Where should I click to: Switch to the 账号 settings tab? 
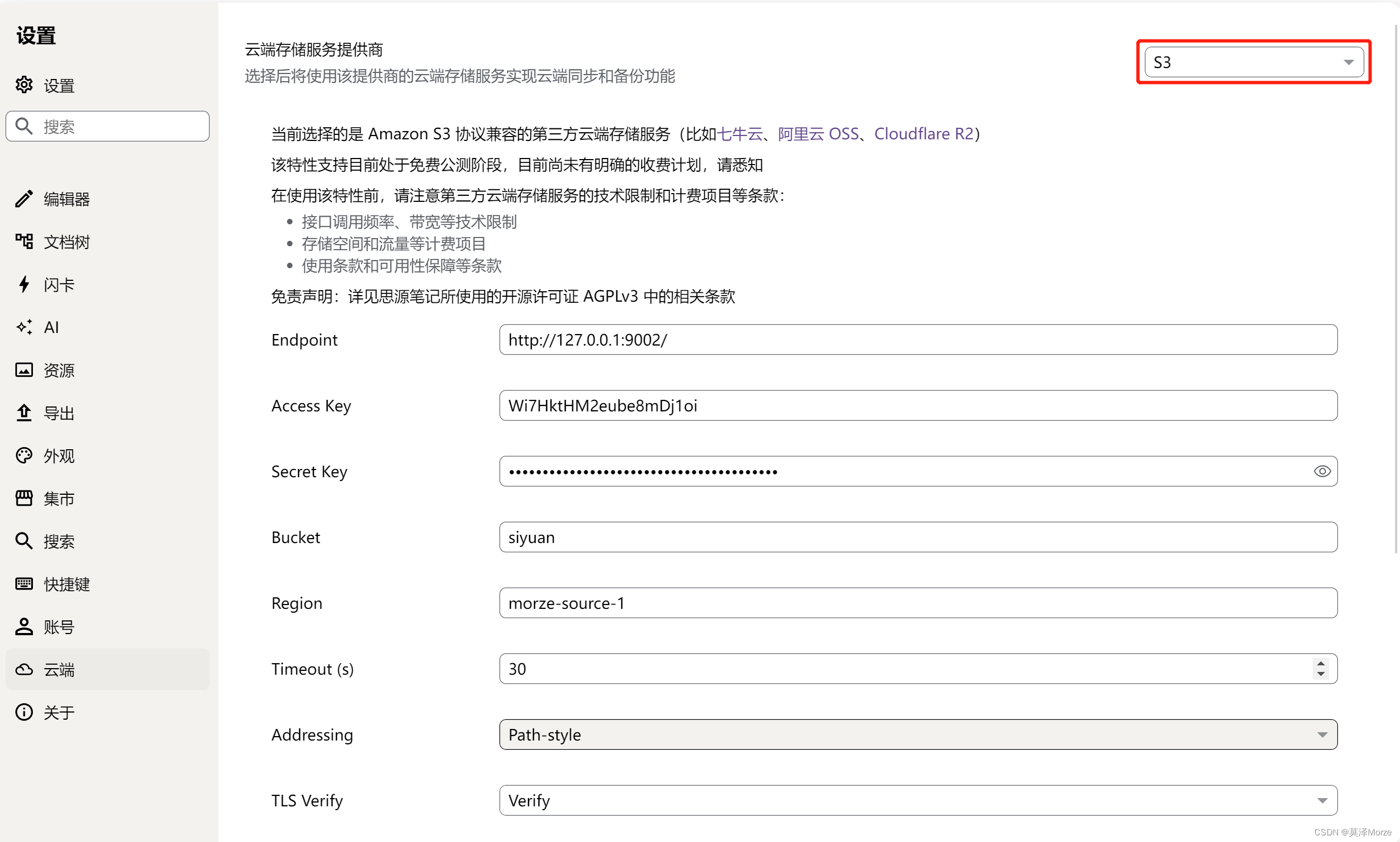coord(59,627)
